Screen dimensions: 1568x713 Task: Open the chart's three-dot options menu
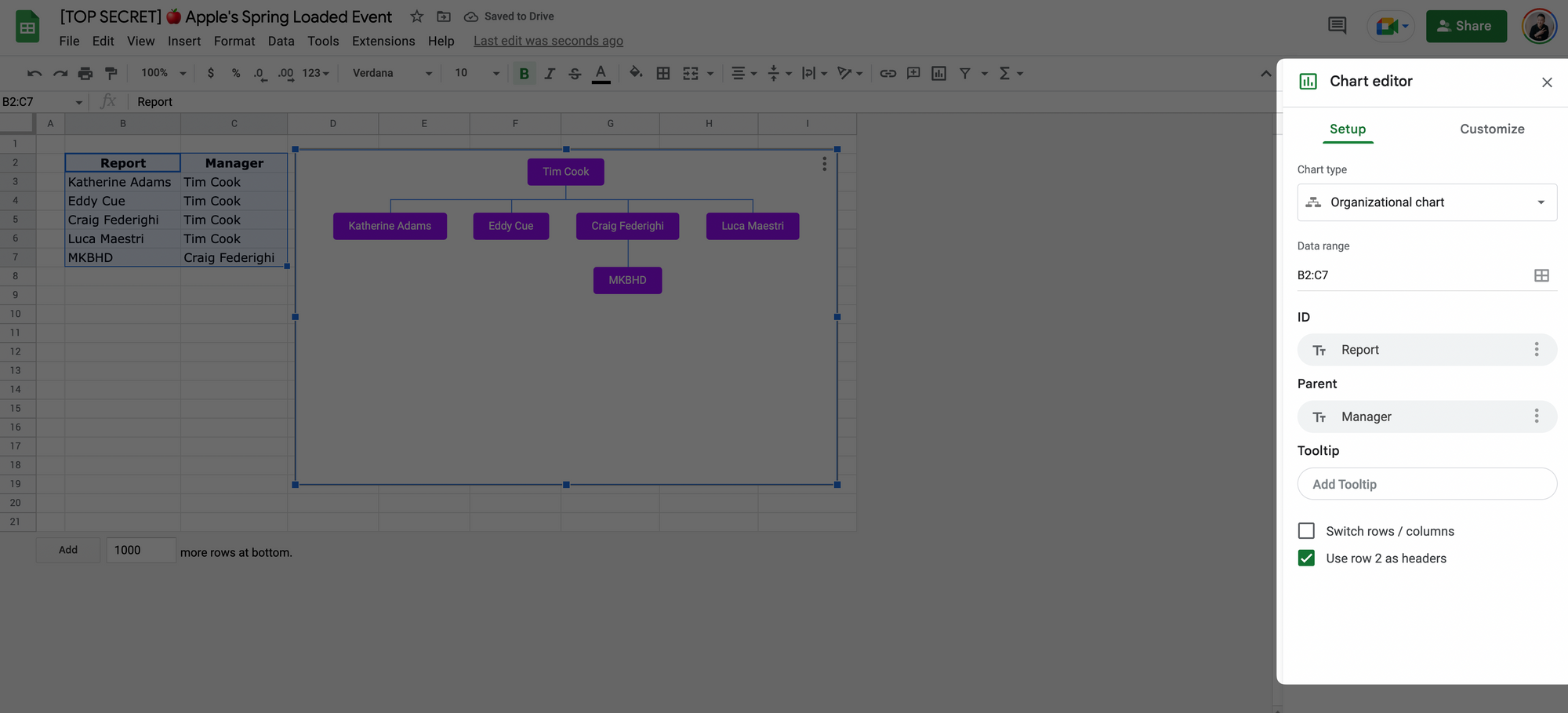[824, 164]
